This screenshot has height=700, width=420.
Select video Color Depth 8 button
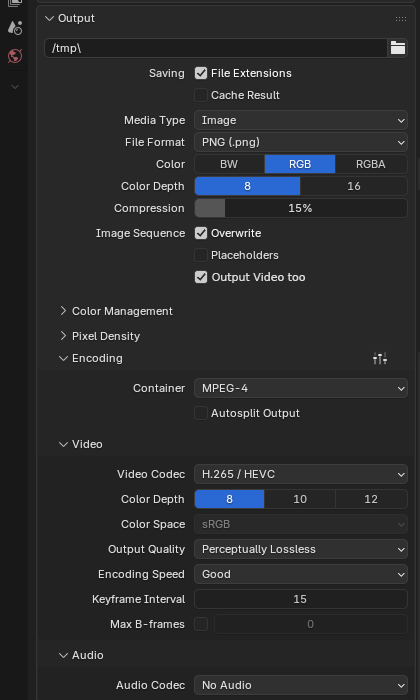click(x=229, y=499)
